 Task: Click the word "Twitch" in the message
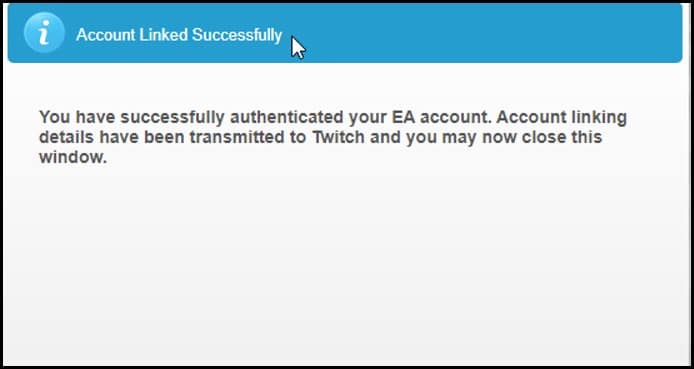(x=339, y=137)
